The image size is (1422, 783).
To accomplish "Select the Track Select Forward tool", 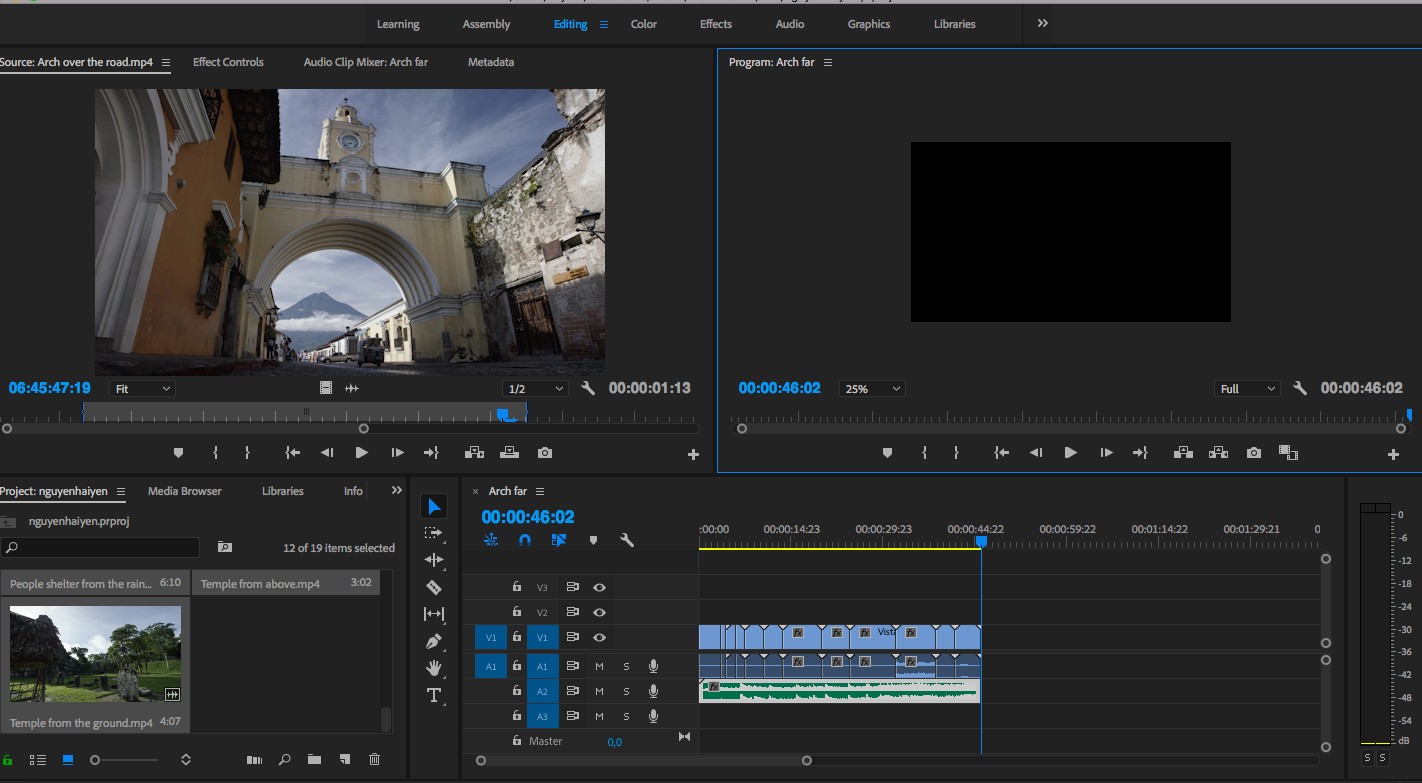I will click(x=434, y=533).
